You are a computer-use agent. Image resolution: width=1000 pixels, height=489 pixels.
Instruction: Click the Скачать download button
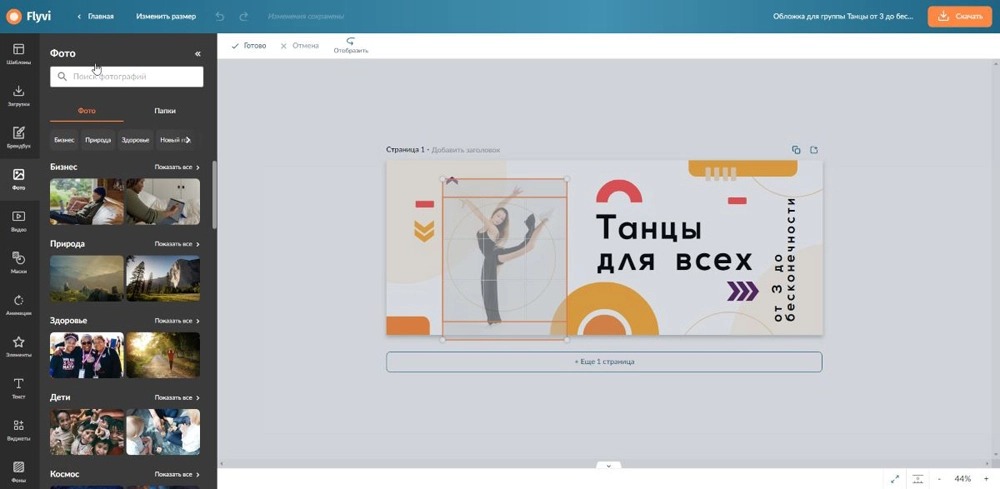coord(960,16)
